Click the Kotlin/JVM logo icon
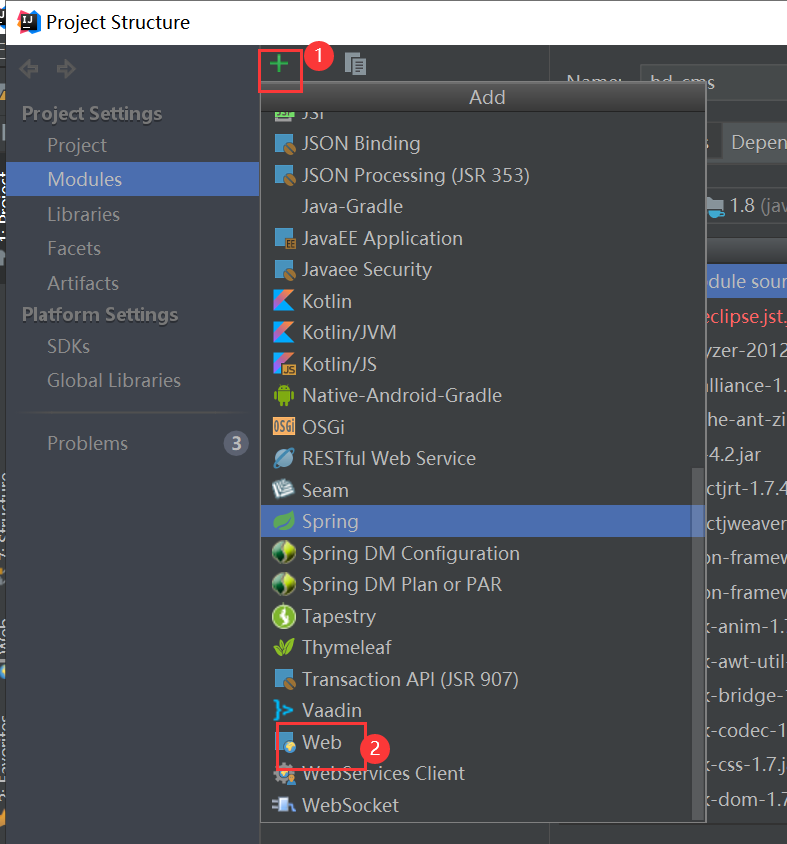Viewport: 787px width, 844px height. click(284, 332)
